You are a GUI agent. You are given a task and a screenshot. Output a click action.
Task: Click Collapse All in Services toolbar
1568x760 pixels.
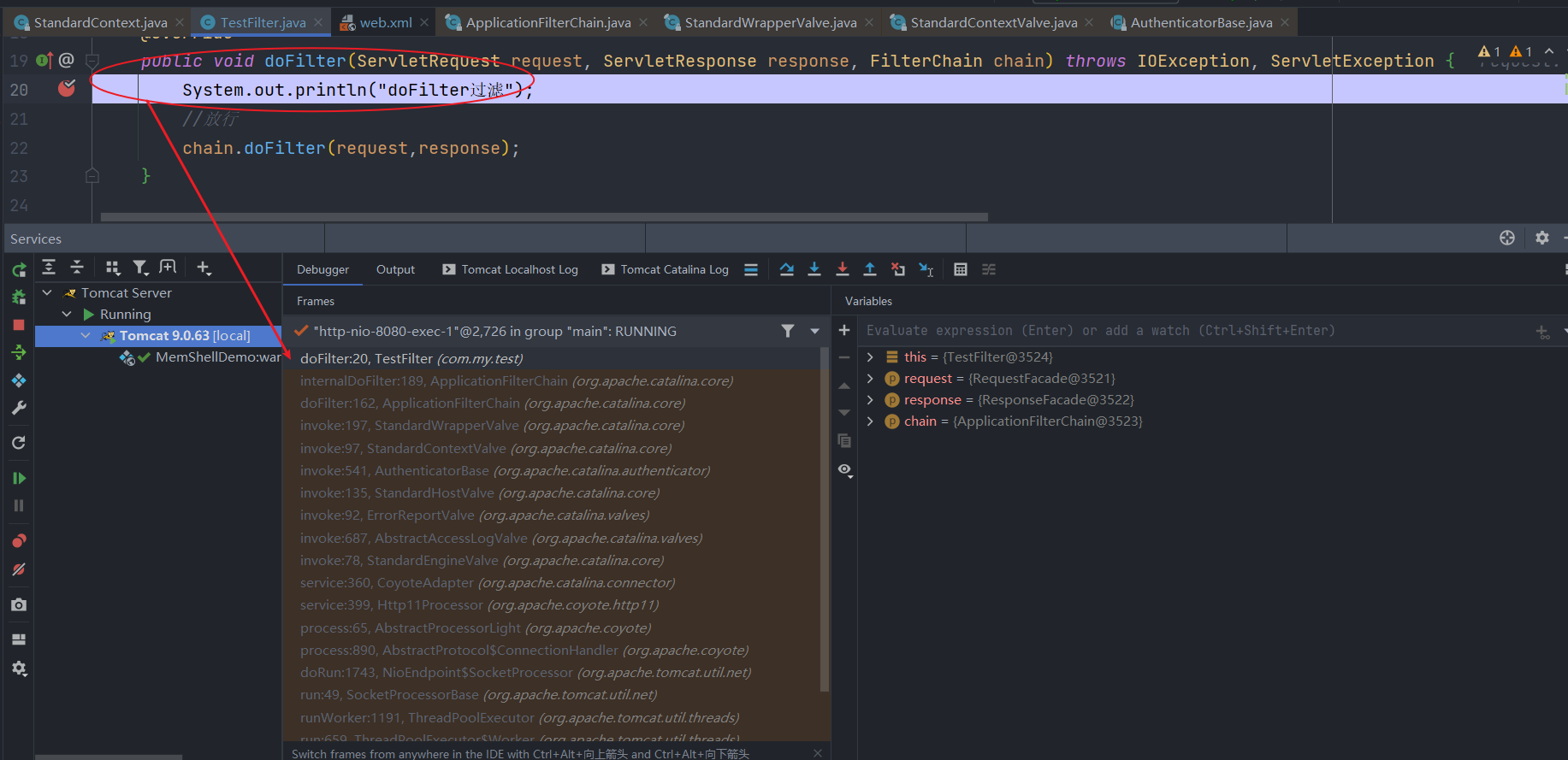(x=77, y=268)
